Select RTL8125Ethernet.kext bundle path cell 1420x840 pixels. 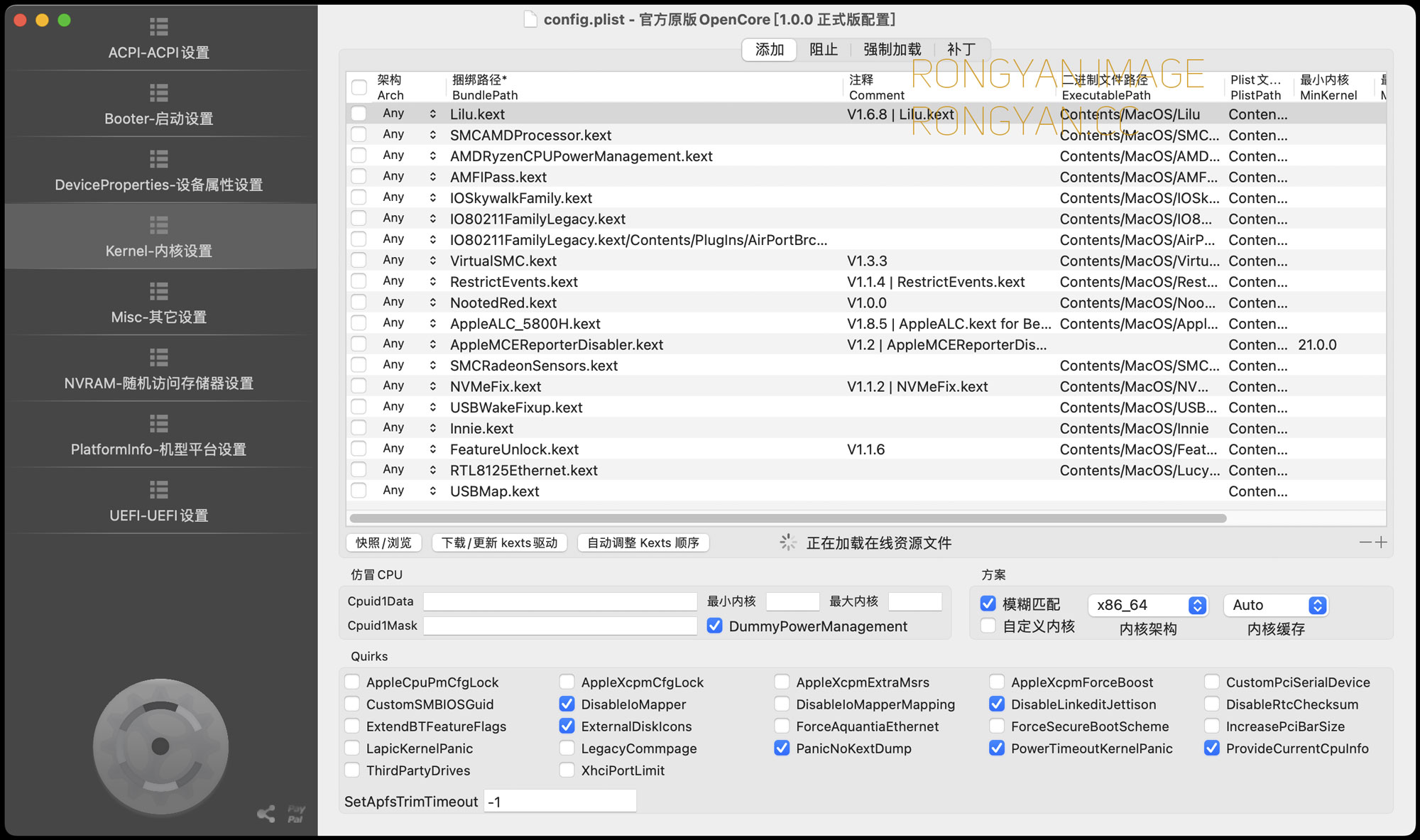tap(524, 470)
